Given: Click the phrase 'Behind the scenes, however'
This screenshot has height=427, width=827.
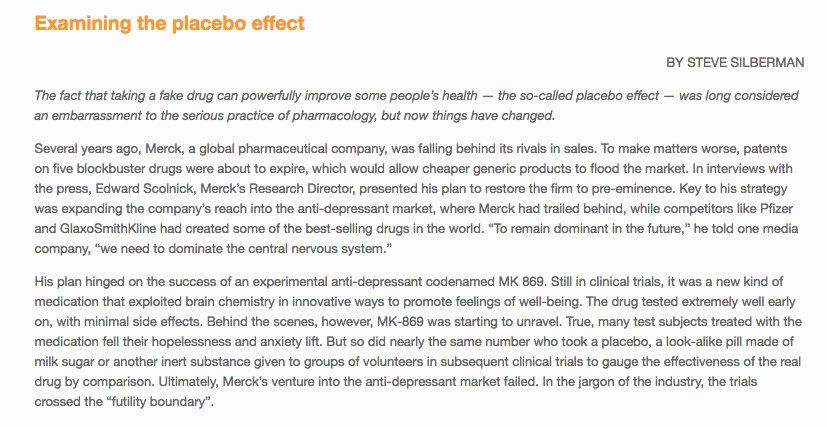Looking at the screenshot, I should (291, 322).
